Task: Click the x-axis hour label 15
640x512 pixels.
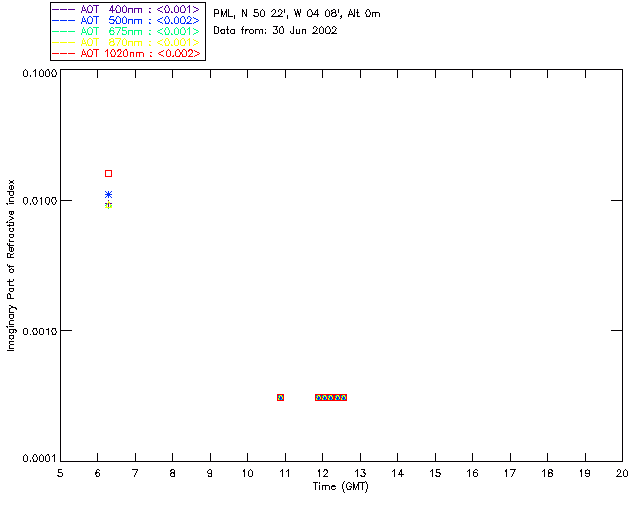Action: [435, 473]
